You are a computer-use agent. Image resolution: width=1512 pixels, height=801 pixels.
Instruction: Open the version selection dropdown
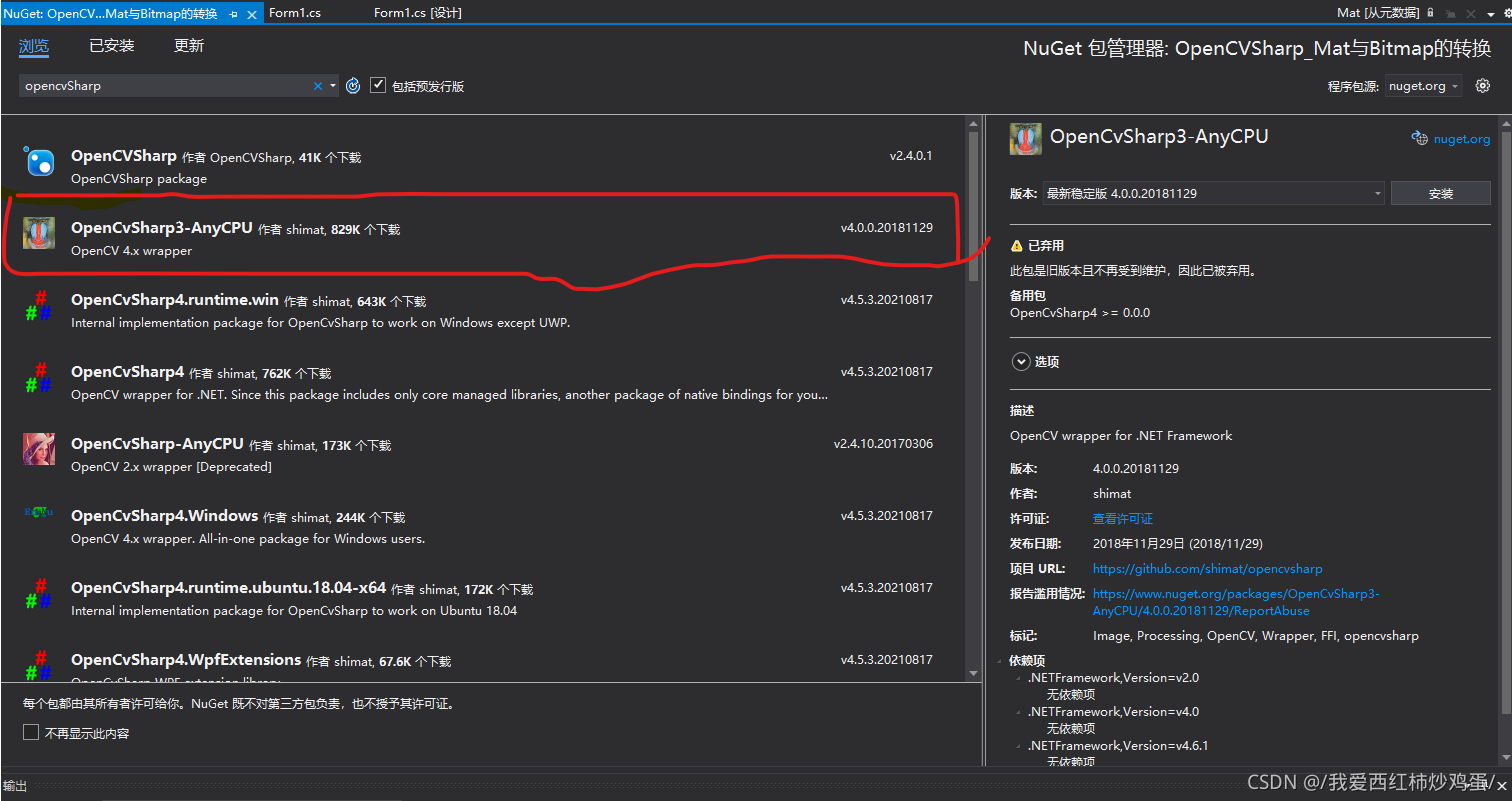point(1213,193)
